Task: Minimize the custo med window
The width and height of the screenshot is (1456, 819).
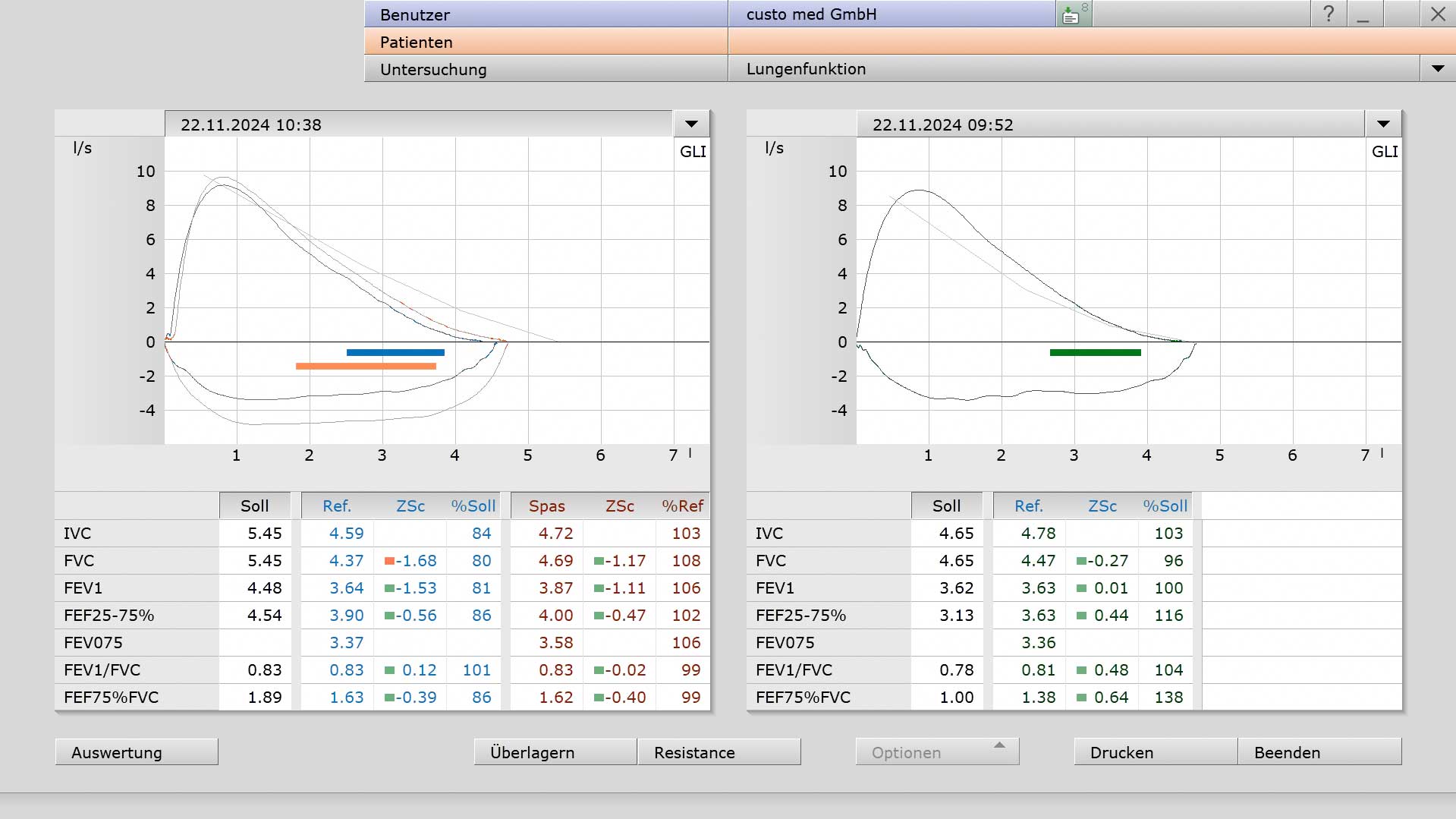Action: tap(1363, 14)
